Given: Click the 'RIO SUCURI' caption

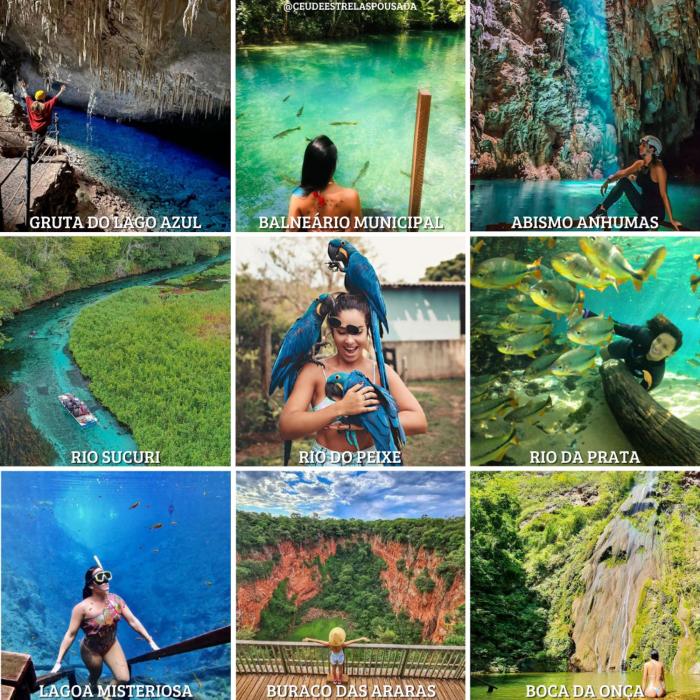Looking at the screenshot, I should click(115, 457).
